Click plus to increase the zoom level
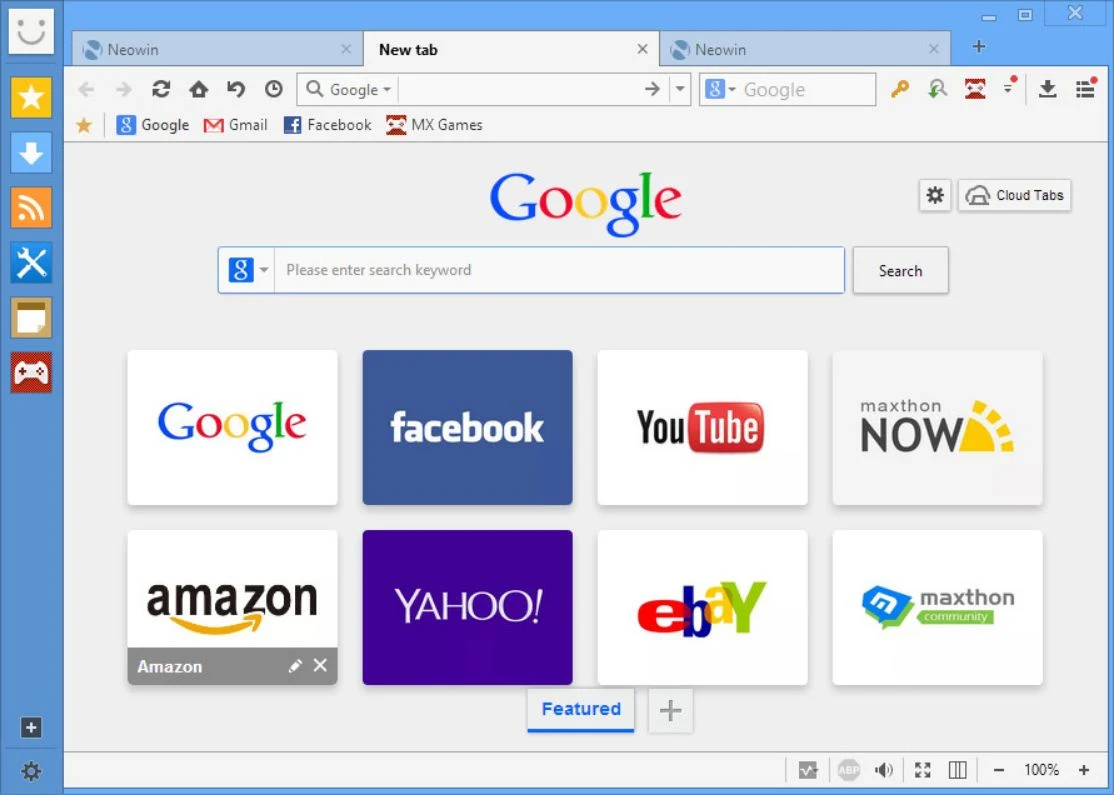Image resolution: width=1114 pixels, height=795 pixels. click(x=1084, y=770)
